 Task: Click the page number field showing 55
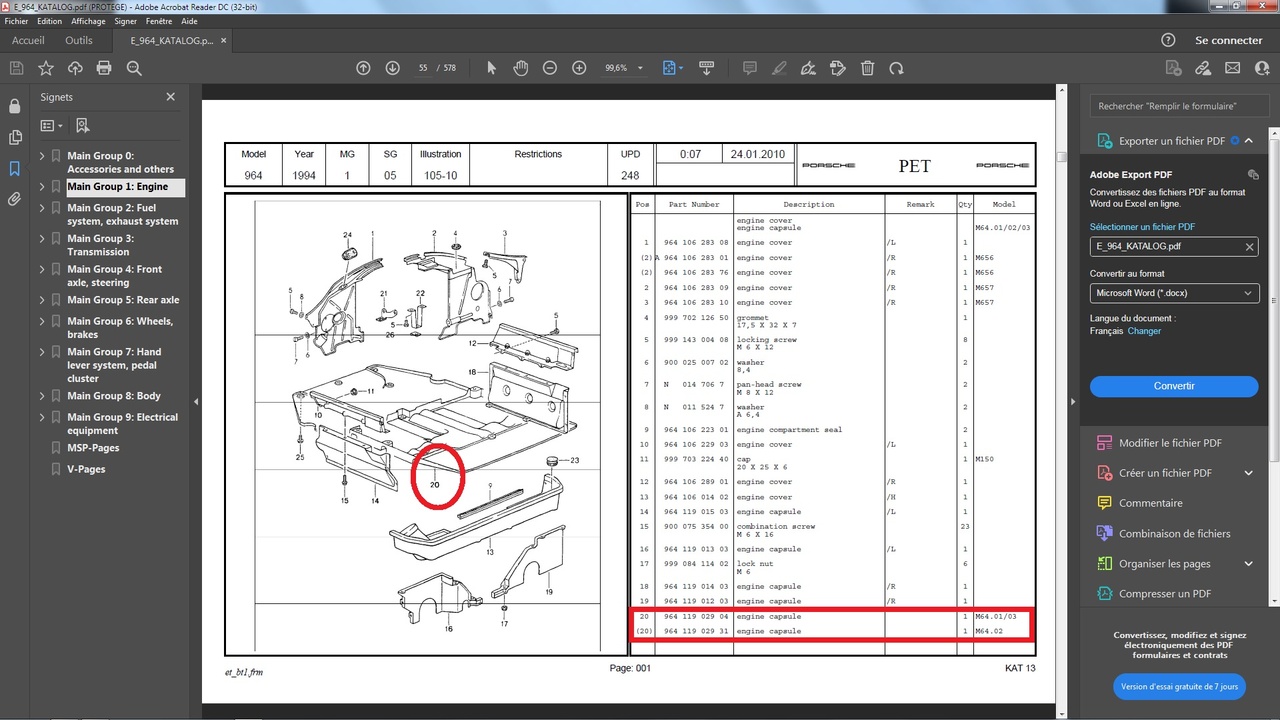click(x=423, y=68)
